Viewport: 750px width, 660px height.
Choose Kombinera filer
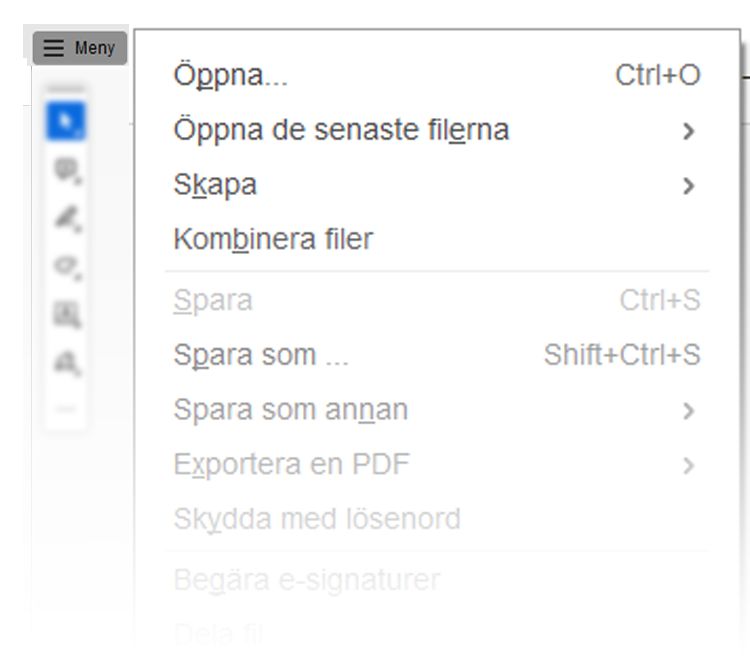(273, 240)
